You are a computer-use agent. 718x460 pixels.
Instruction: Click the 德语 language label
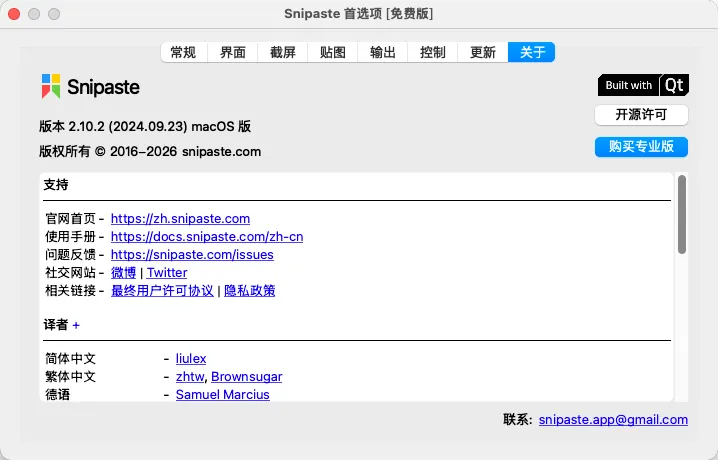tap(58, 394)
